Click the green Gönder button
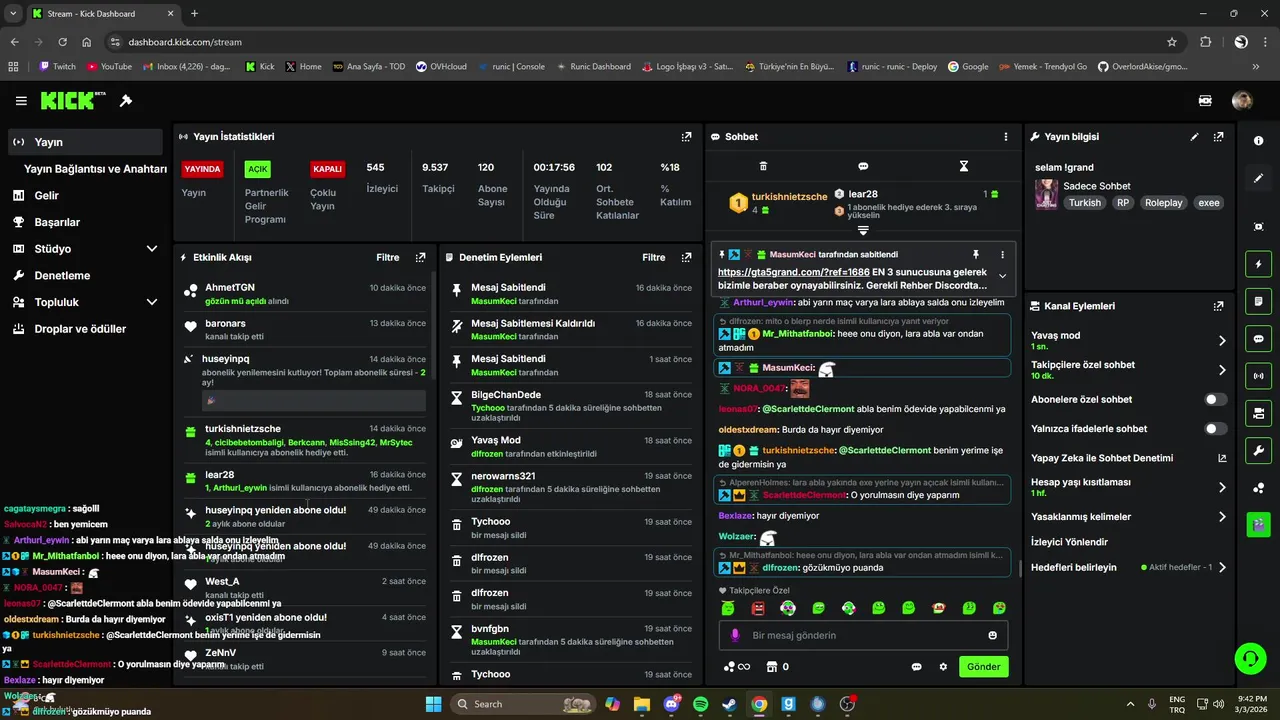 coord(983,667)
